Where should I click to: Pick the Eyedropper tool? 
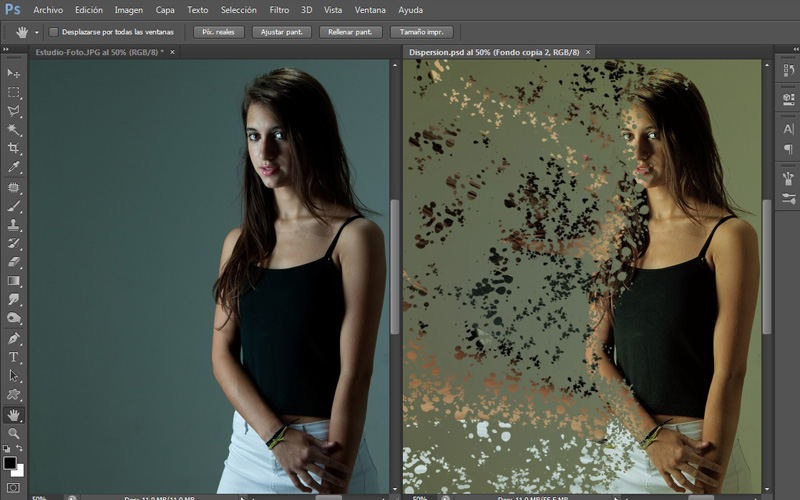coord(14,168)
